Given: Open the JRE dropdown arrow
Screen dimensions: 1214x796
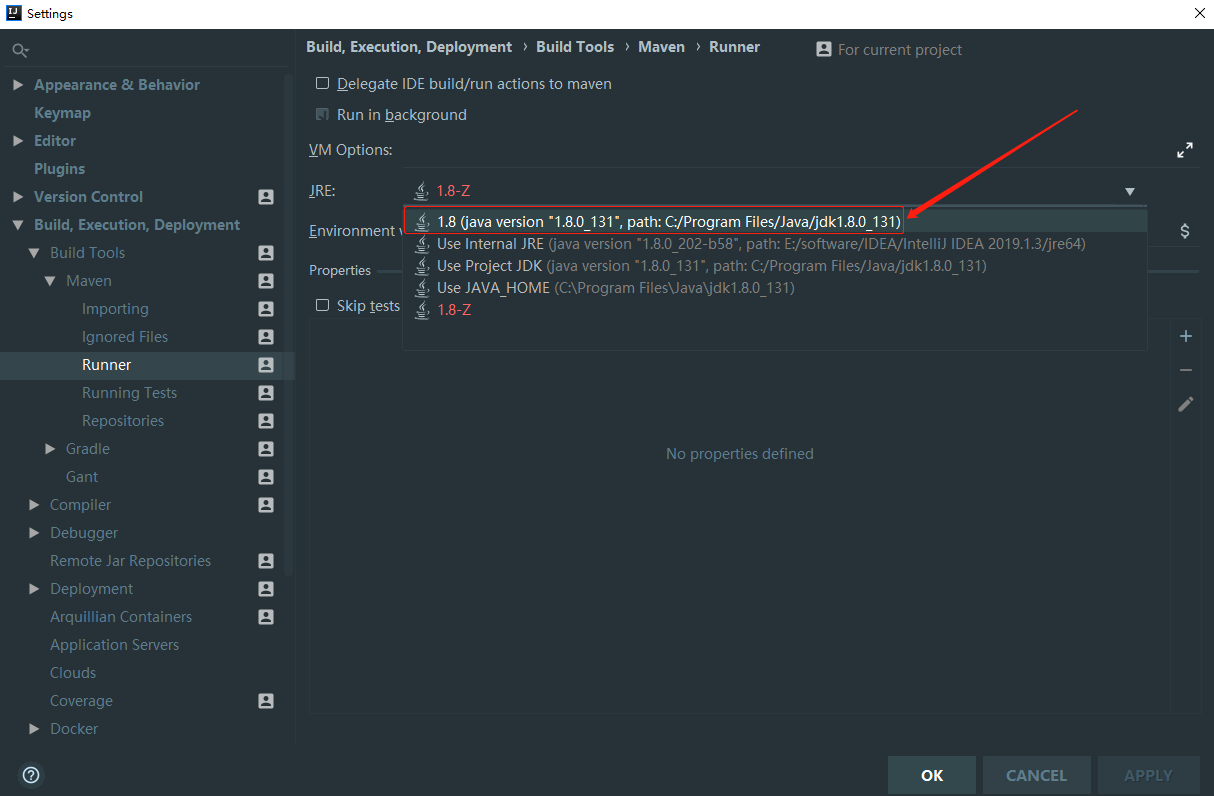Looking at the screenshot, I should click(x=1130, y=191).
